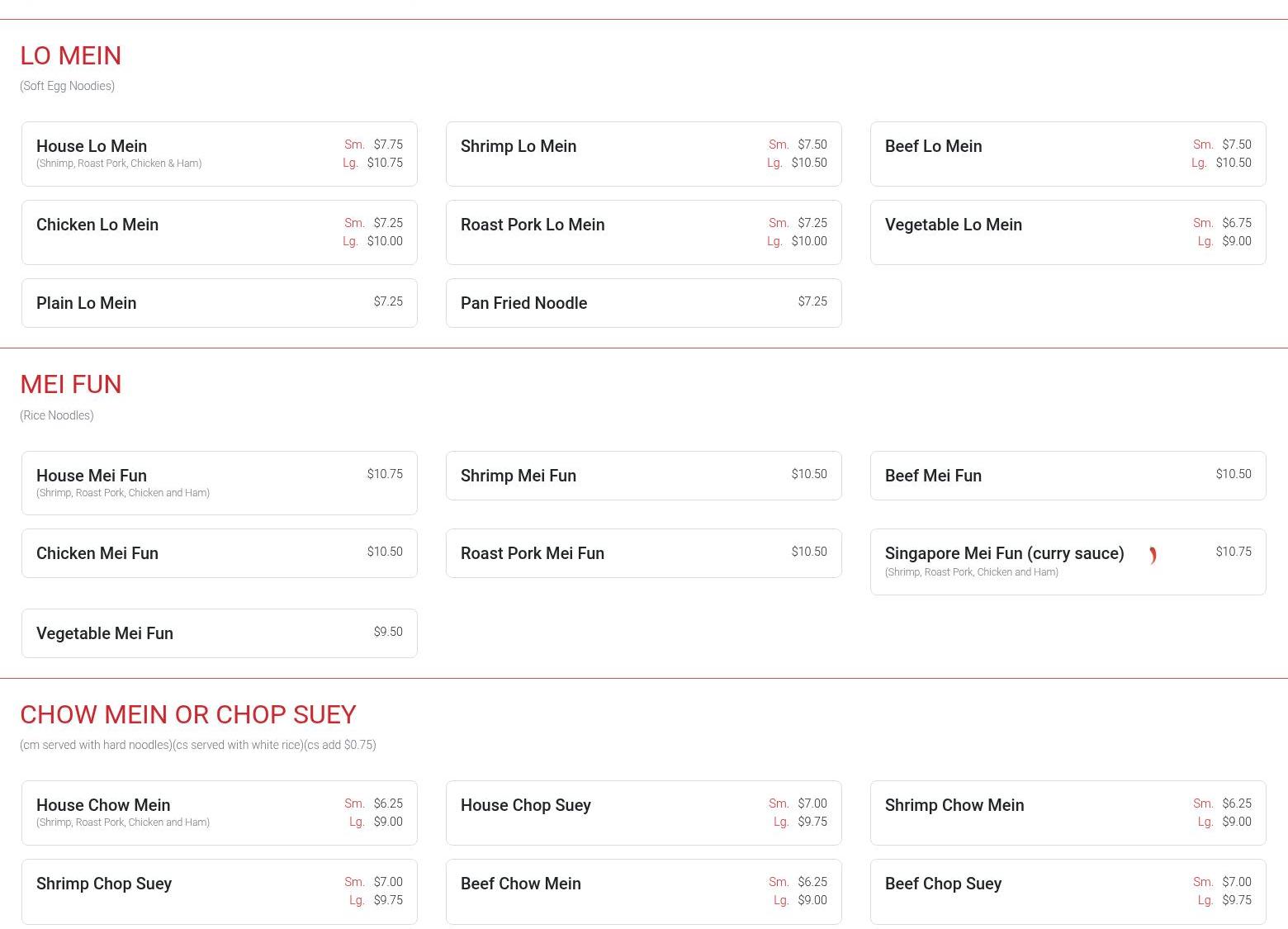Image resolution: width=1288 pixels, height=929 pixels.
Task: Select the Singapore Mei Fun (curry sauce) name
Action: (1005, 553)
